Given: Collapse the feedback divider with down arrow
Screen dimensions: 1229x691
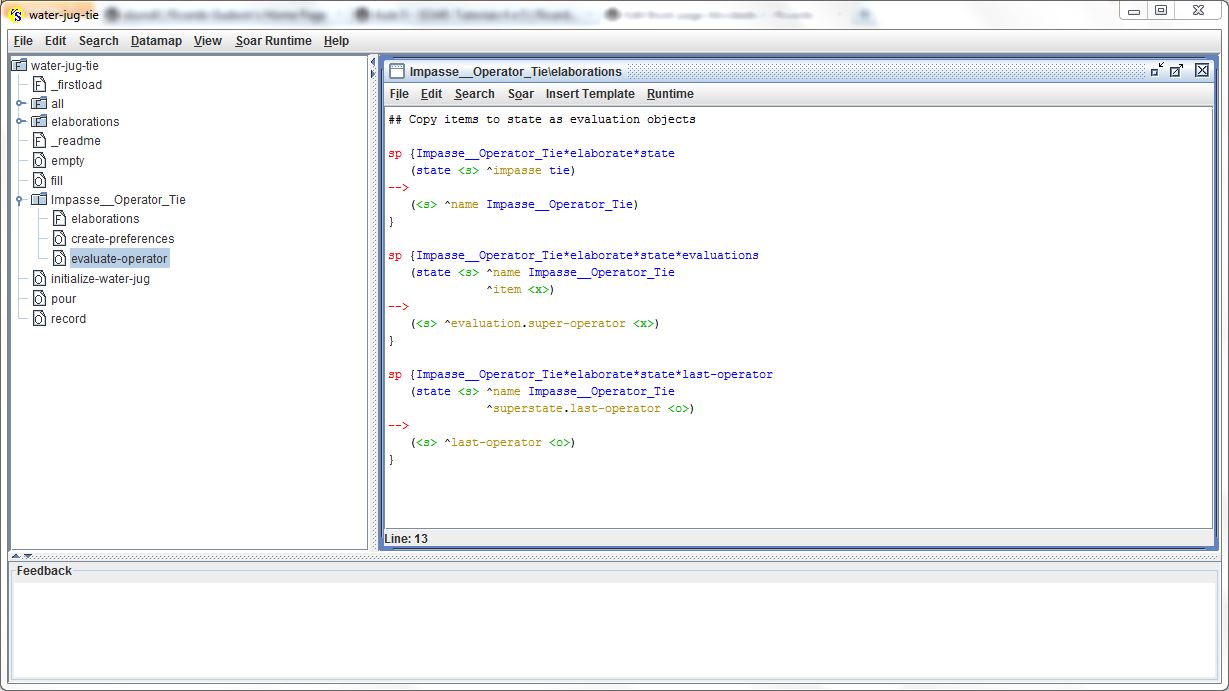Looking at the screenshot, I should [x=27, y=556].
